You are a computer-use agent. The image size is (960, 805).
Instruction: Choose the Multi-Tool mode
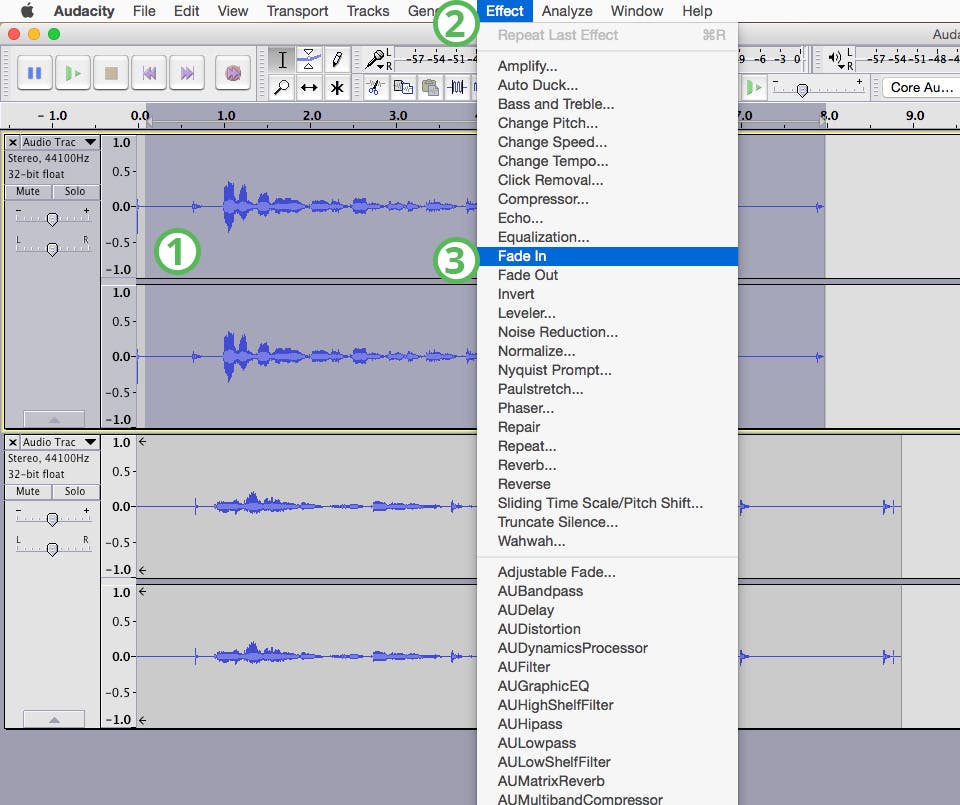coord(337,88)
